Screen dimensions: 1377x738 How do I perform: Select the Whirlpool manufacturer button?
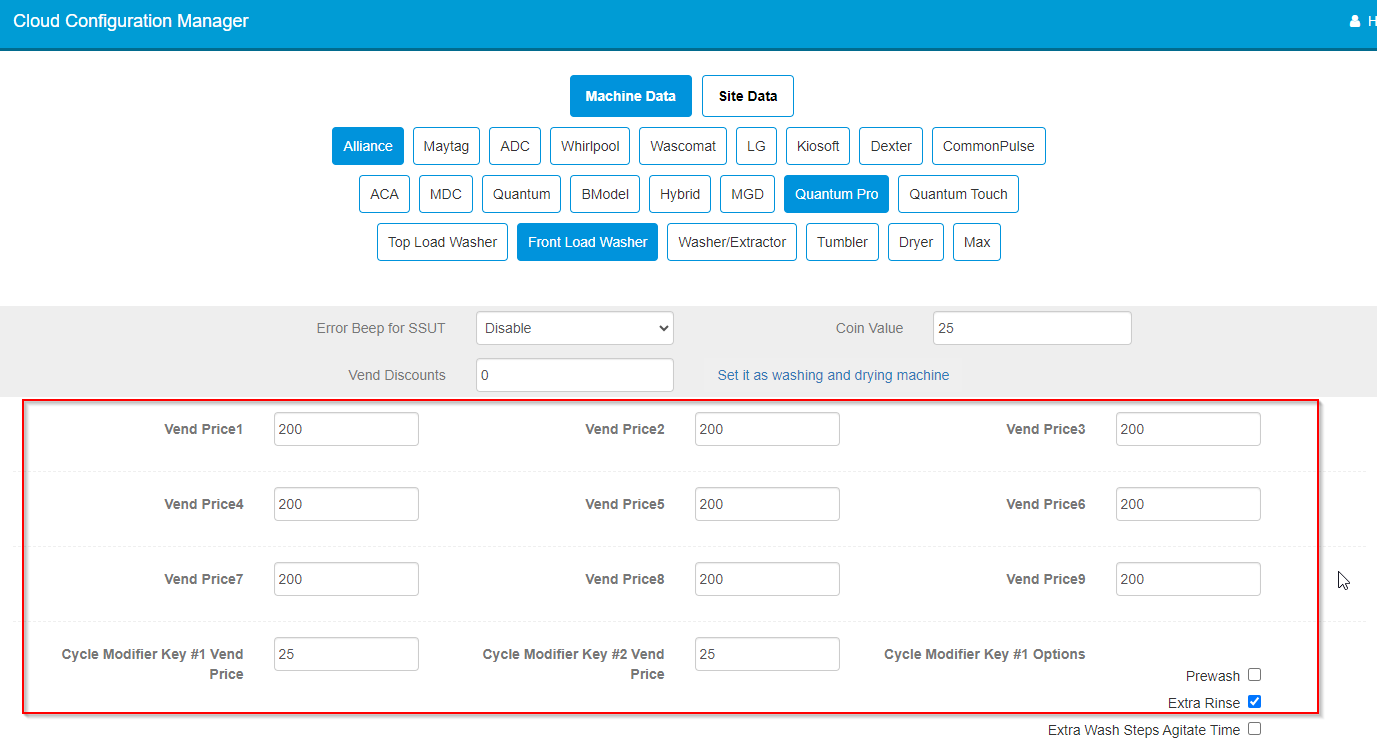589,145
